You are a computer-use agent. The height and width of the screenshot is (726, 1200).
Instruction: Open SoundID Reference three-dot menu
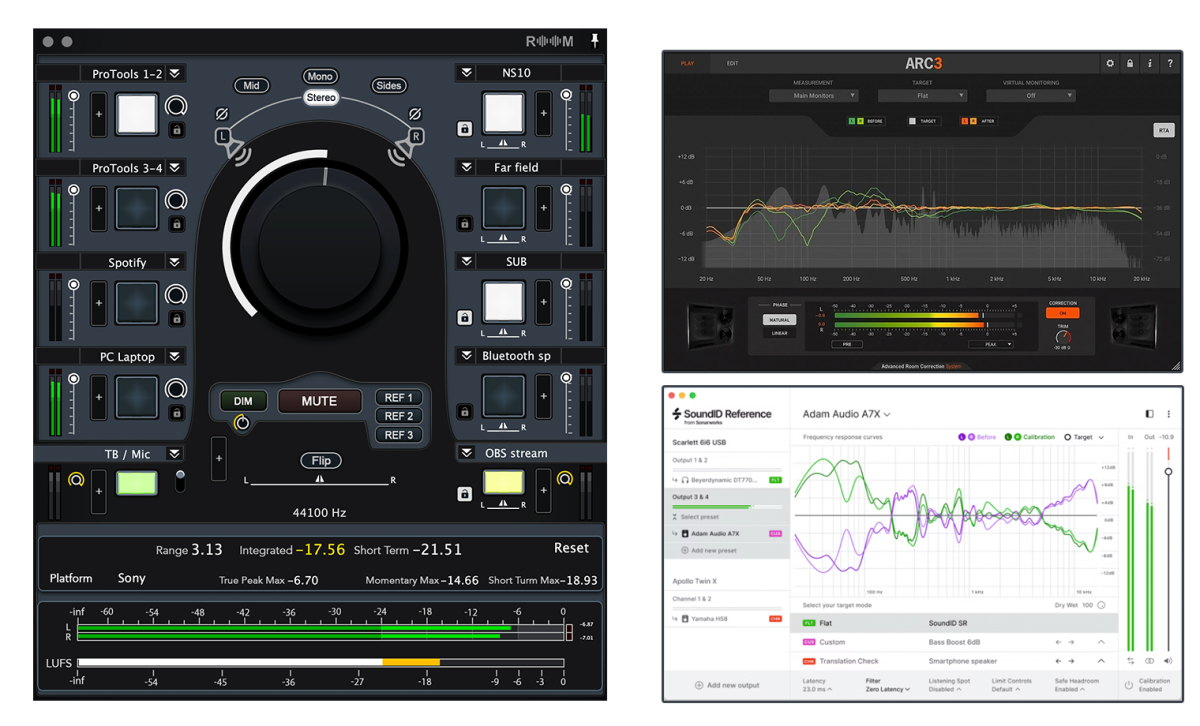[x=1168, y=414]
